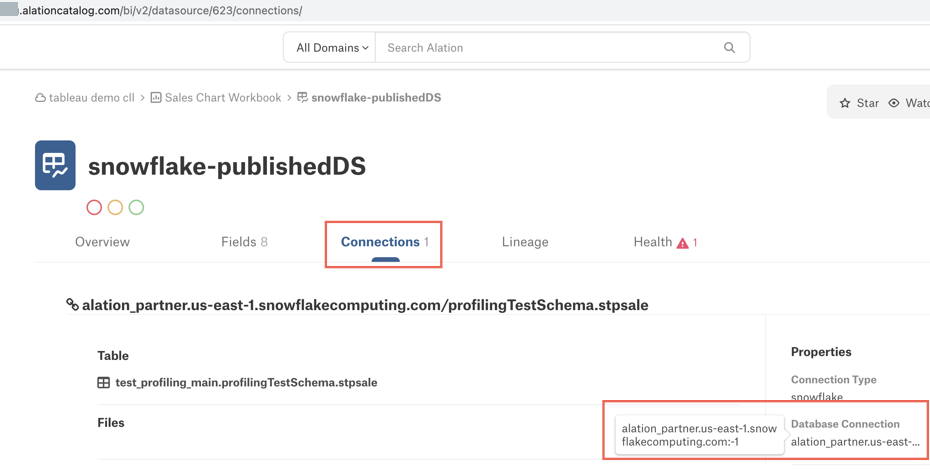
Task: Click the cloud icon beside tableau demo cll
Action: point(40,98)
